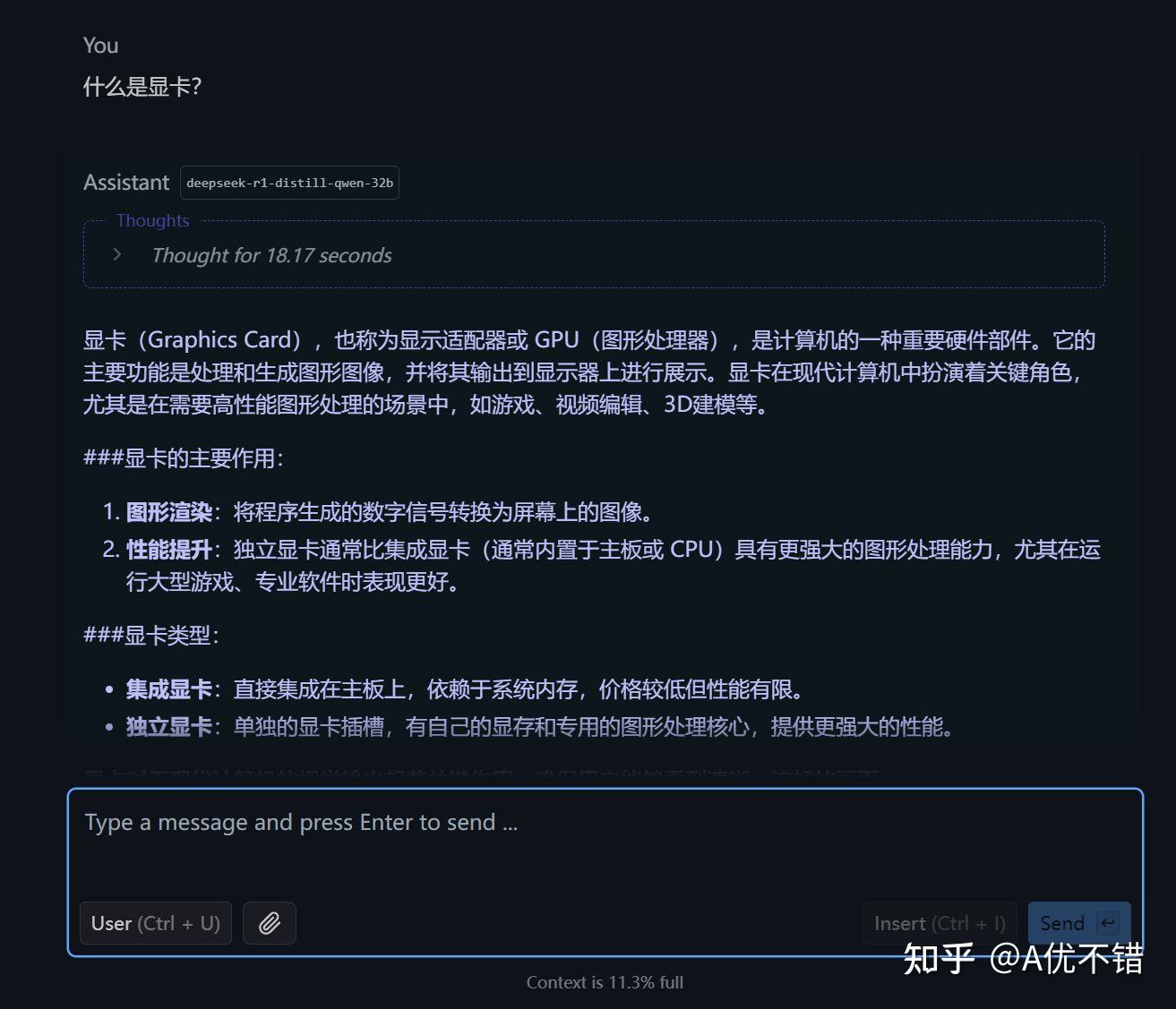The image size is (1176, 1009).
Task: Open the User (Ctrl + U) role selector
Action: 155,923
